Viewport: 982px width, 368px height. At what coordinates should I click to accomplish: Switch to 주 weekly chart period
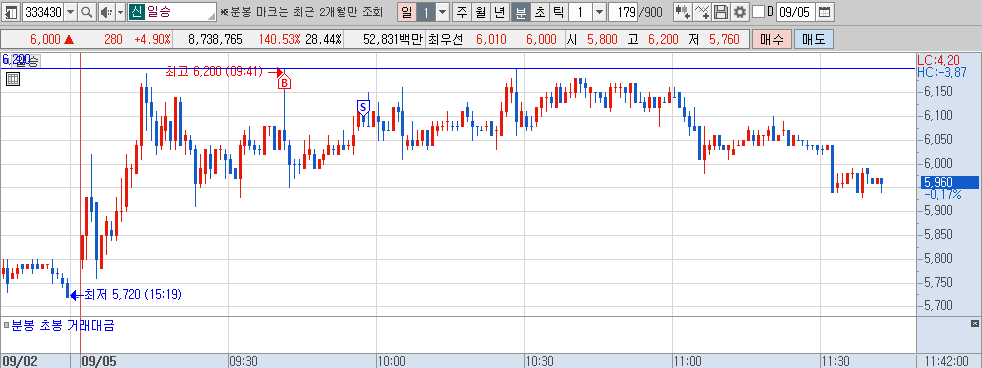pos(462,12)
